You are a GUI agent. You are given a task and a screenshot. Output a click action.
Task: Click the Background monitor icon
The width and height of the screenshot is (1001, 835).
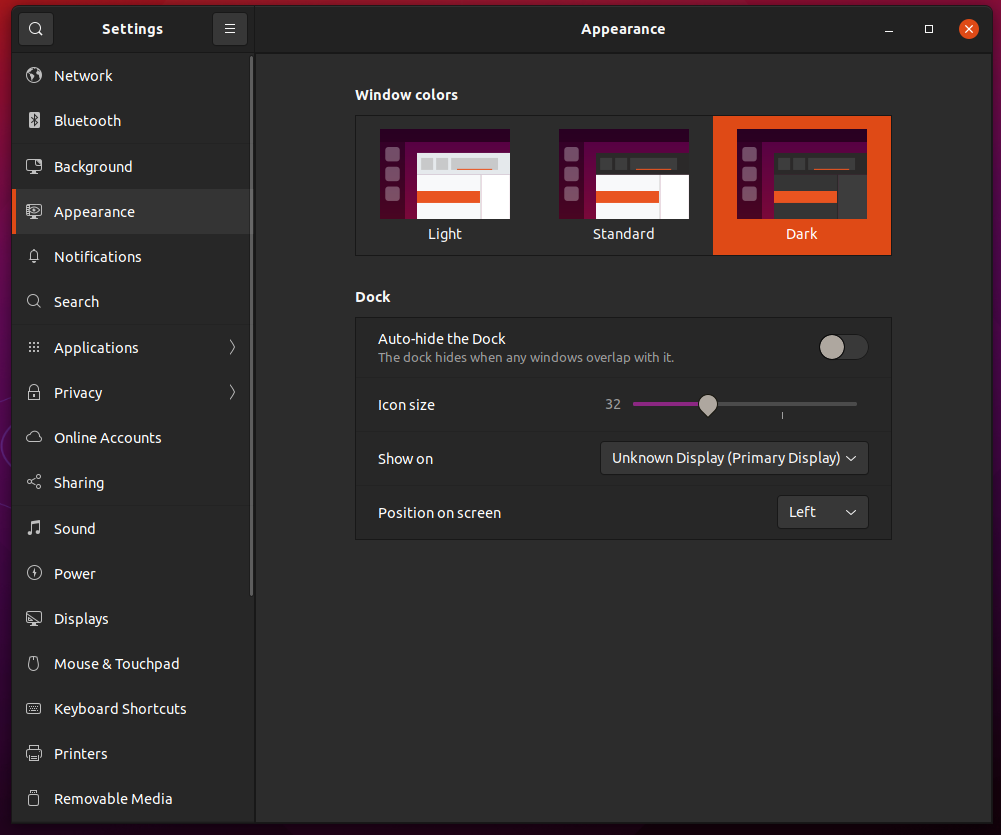[34, 167]
